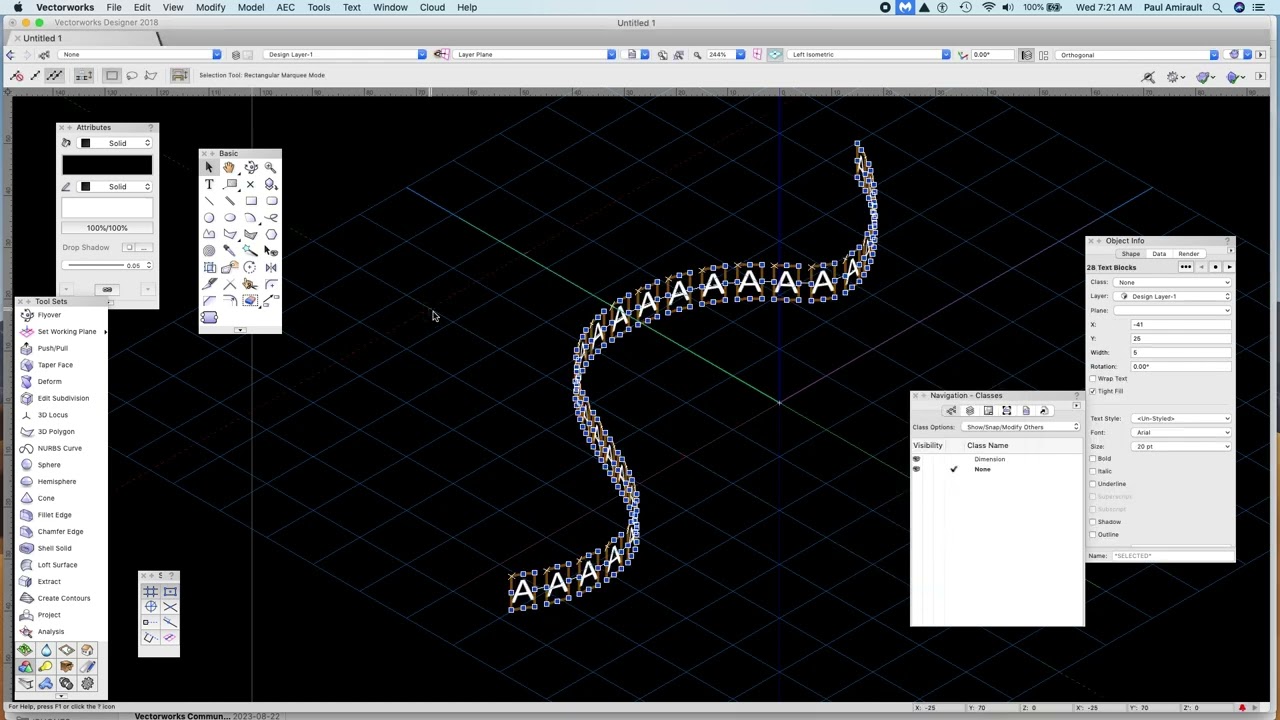This screenshot has height=720, width=1280.
Task: Toggle visibility of Dimension class
Action: tap(916, 459)
